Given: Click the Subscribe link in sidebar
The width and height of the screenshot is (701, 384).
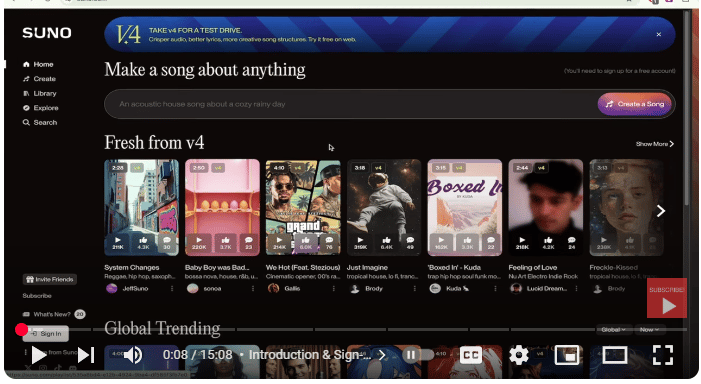Looking at the screenshot, I should coord(37,296).
